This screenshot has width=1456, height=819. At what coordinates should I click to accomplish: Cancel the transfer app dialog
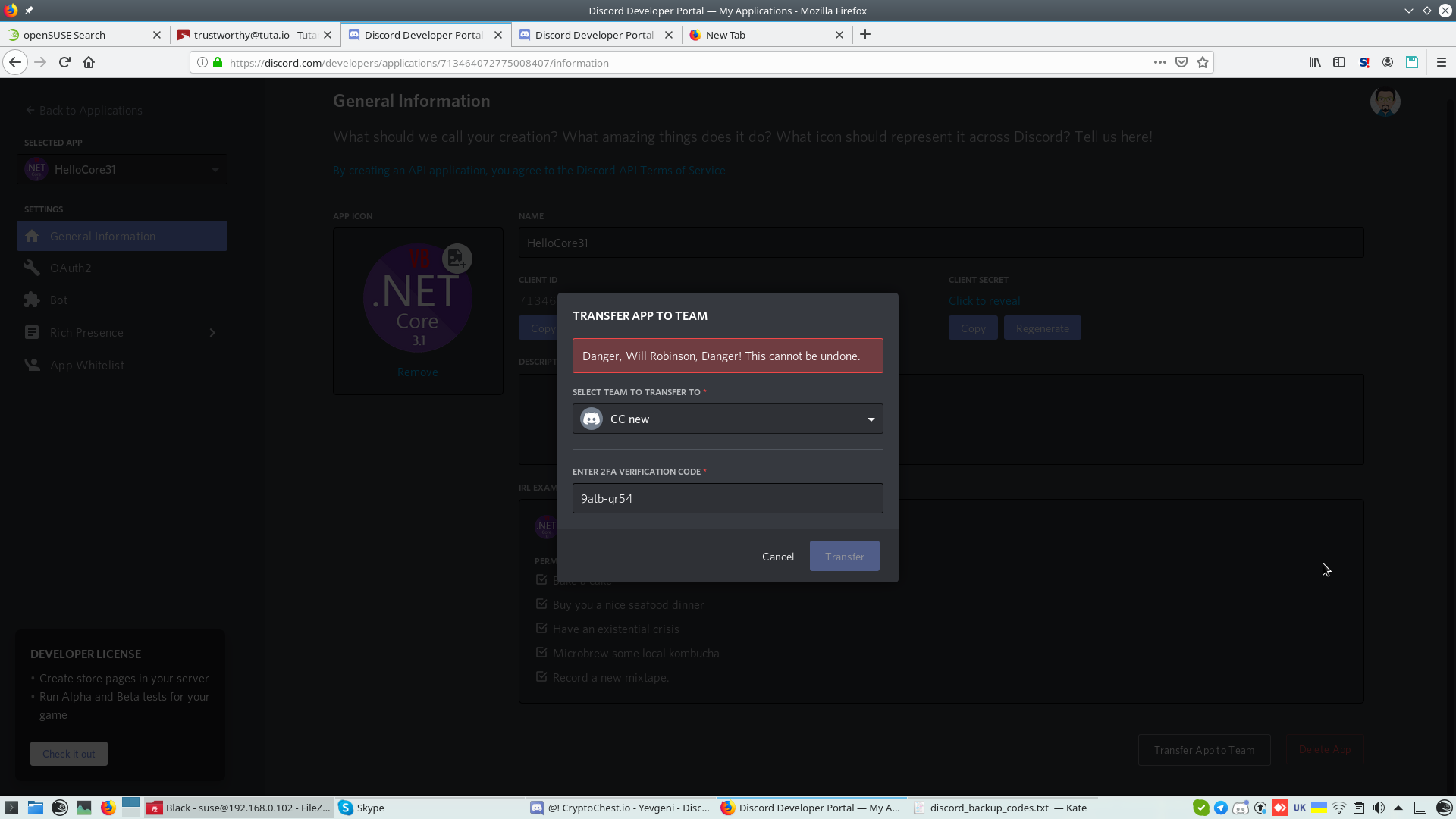click(x=777, y=556)
